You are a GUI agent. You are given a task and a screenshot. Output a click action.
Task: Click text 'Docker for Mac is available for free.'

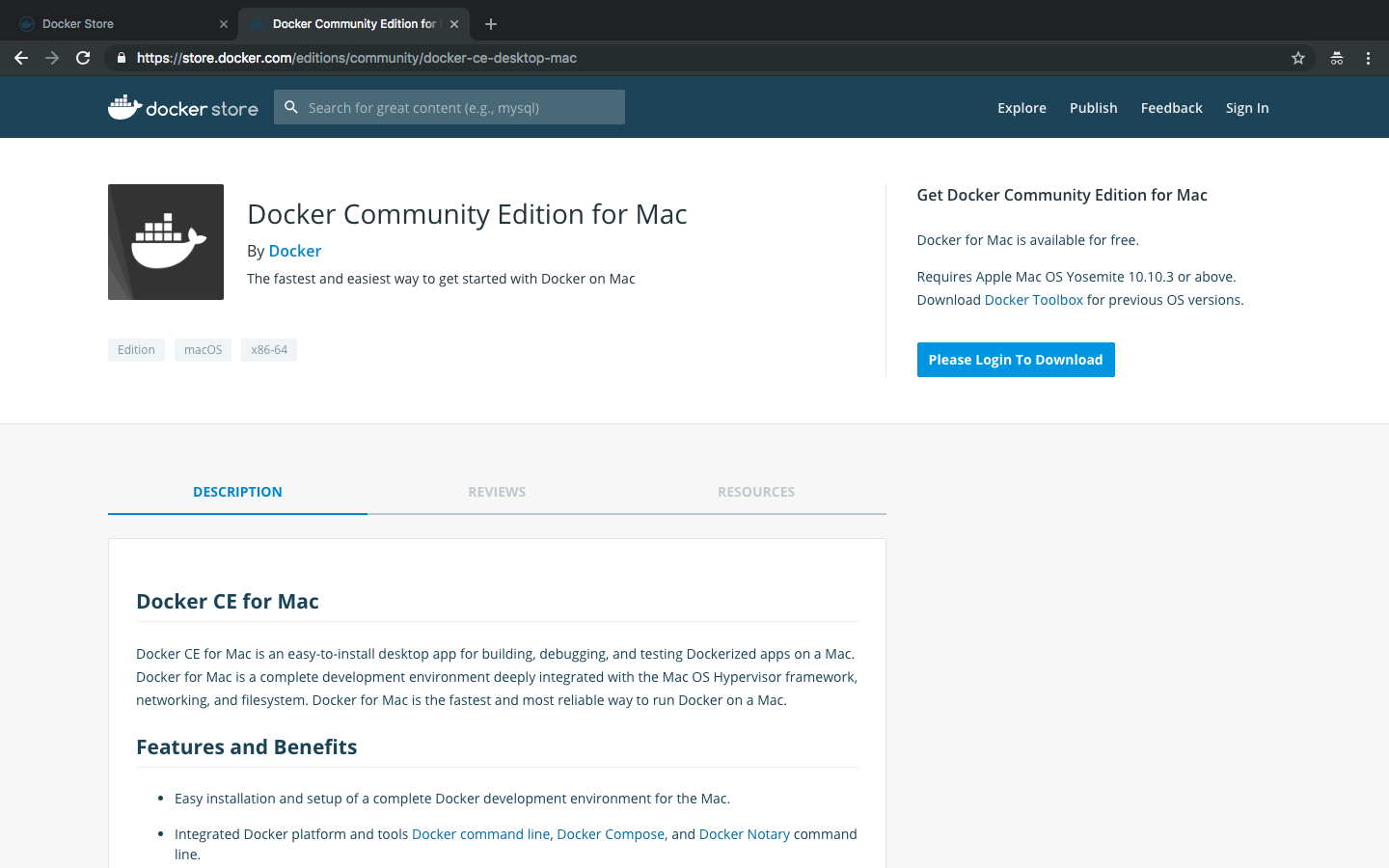tap(1028, 240)
